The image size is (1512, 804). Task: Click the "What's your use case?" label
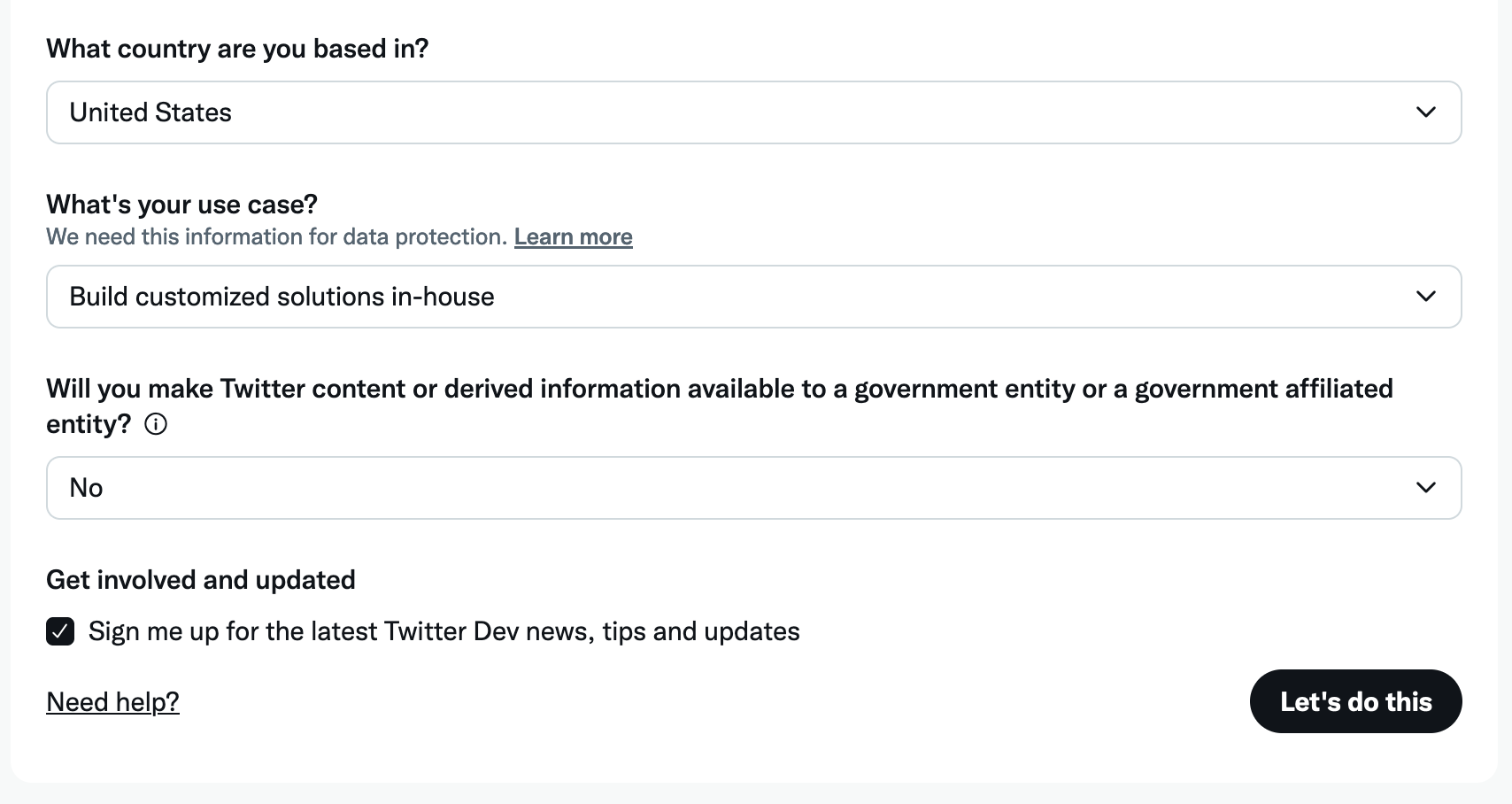click(x=181, y=205)
